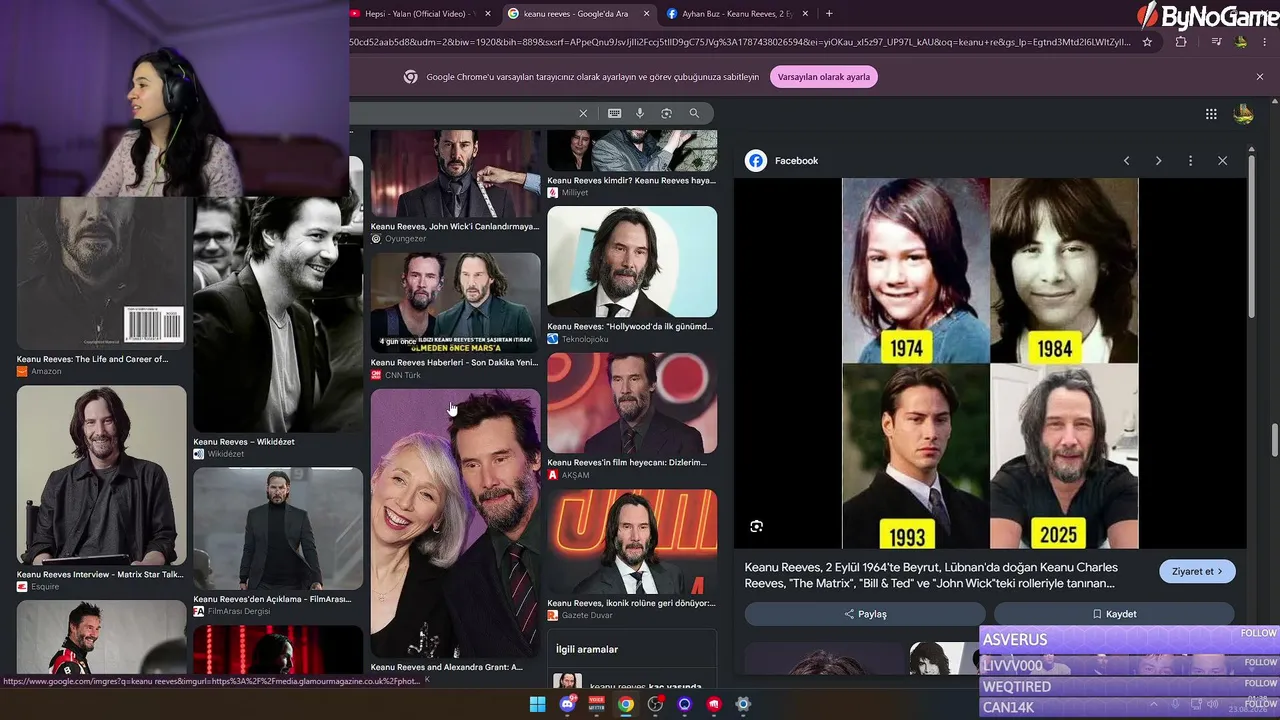The image size is (1280, 720).
Task: Open the Keanu Reeves Haberleri - Son Dakika link
Action: pyautogui.click(x=454, y=363)
